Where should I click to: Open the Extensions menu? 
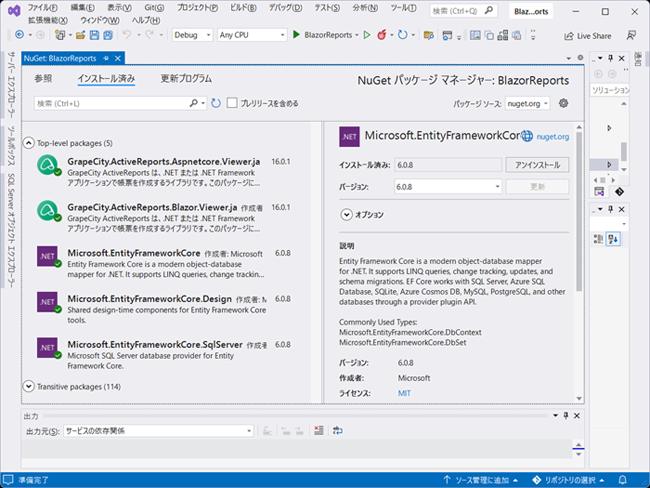point(48,20)
